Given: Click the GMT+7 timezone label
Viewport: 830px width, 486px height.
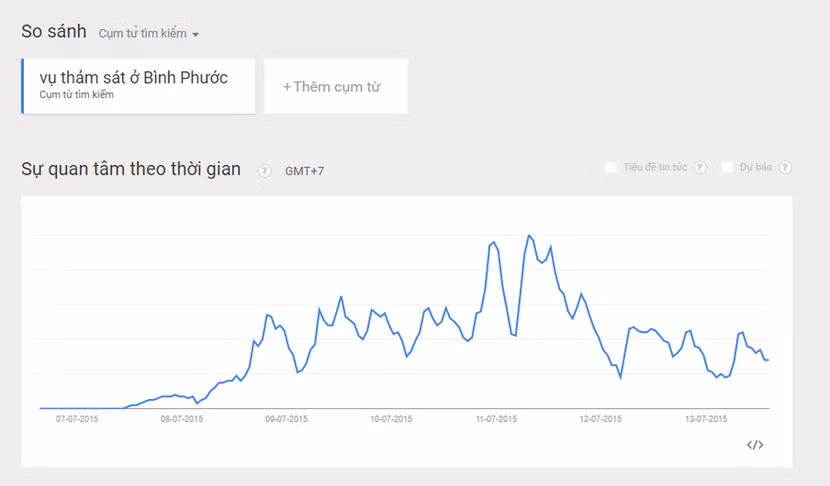Looking at the screenshot, I should coord(304,171).
